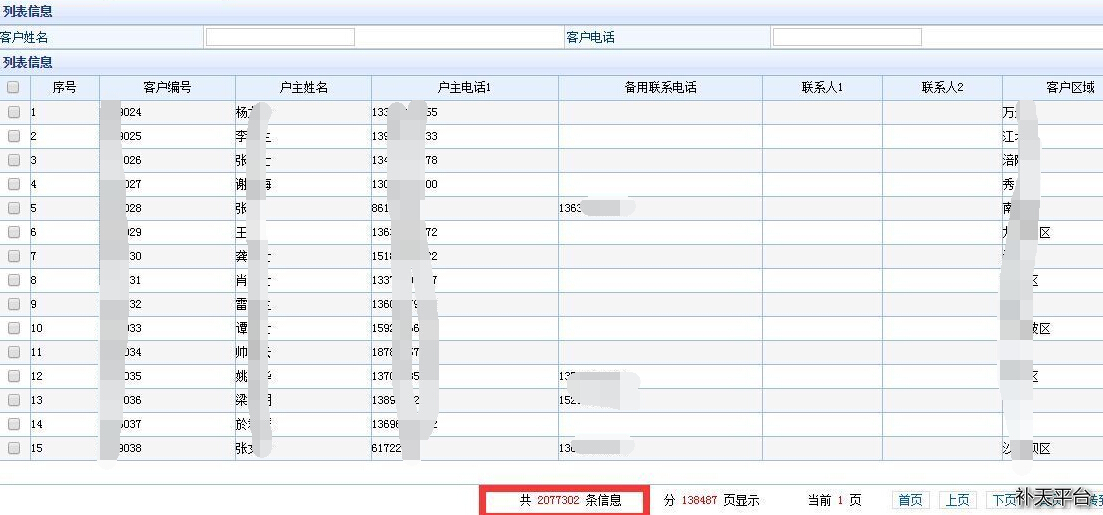Click the total records count 2077302

(558, 500)
